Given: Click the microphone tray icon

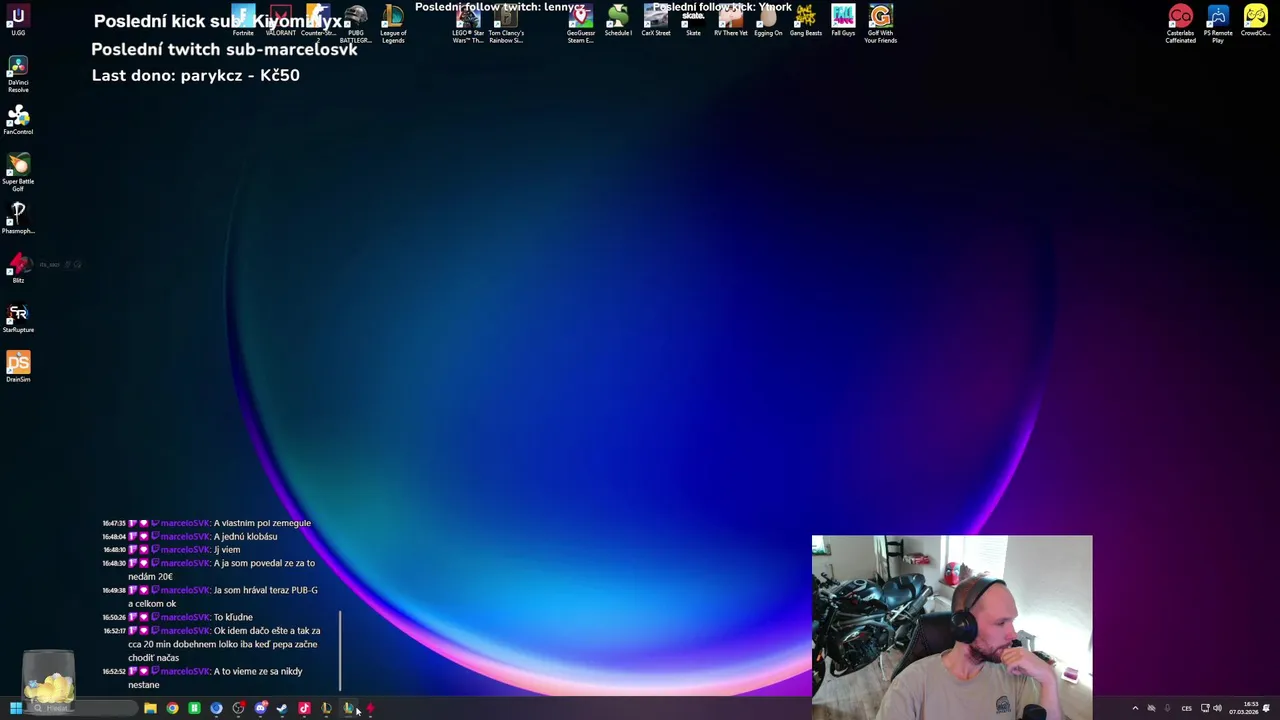Looking at the screenshot, I should tap(1167, 708).
